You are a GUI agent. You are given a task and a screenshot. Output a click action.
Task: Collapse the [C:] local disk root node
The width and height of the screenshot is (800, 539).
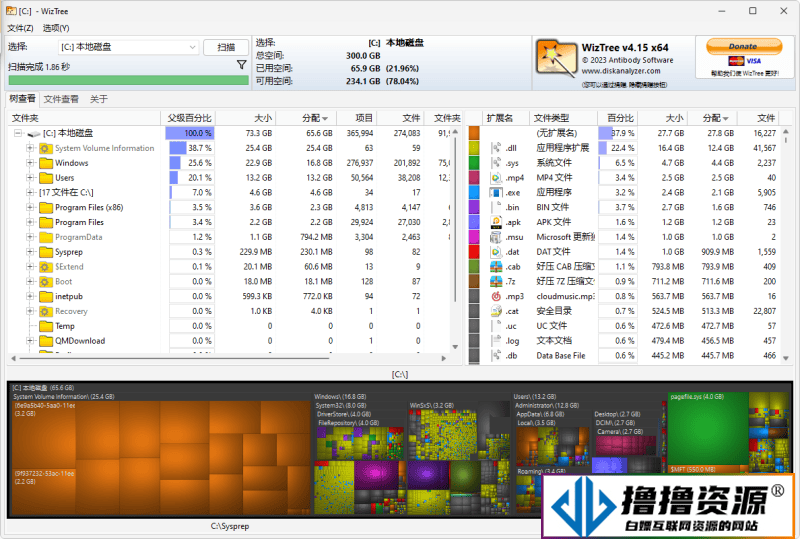(18, 133)
